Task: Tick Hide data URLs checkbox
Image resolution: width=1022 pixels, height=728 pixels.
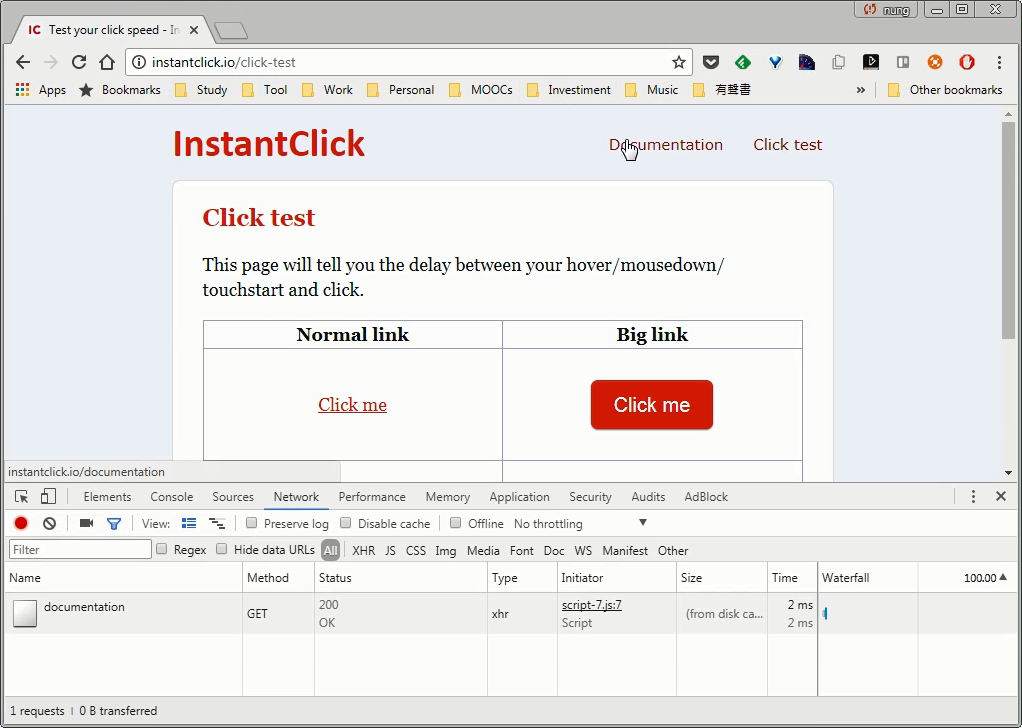Action: (222, 549)
